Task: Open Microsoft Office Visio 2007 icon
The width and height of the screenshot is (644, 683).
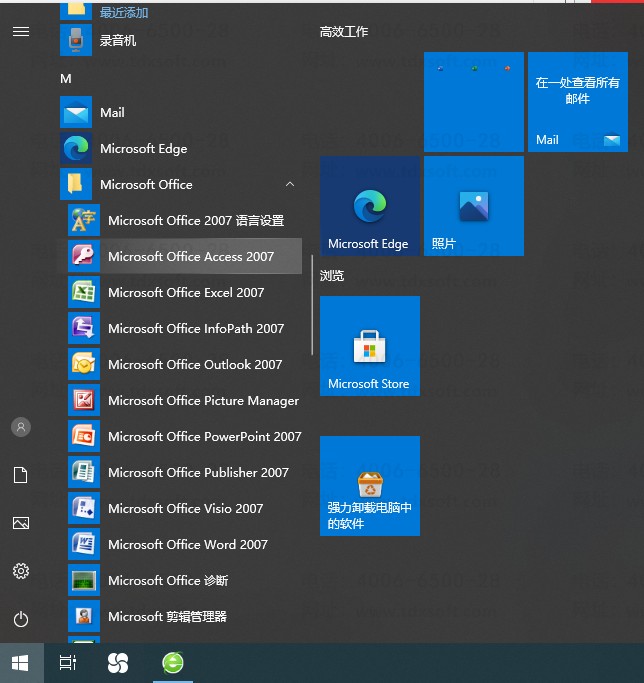Action: coord(83,508)
